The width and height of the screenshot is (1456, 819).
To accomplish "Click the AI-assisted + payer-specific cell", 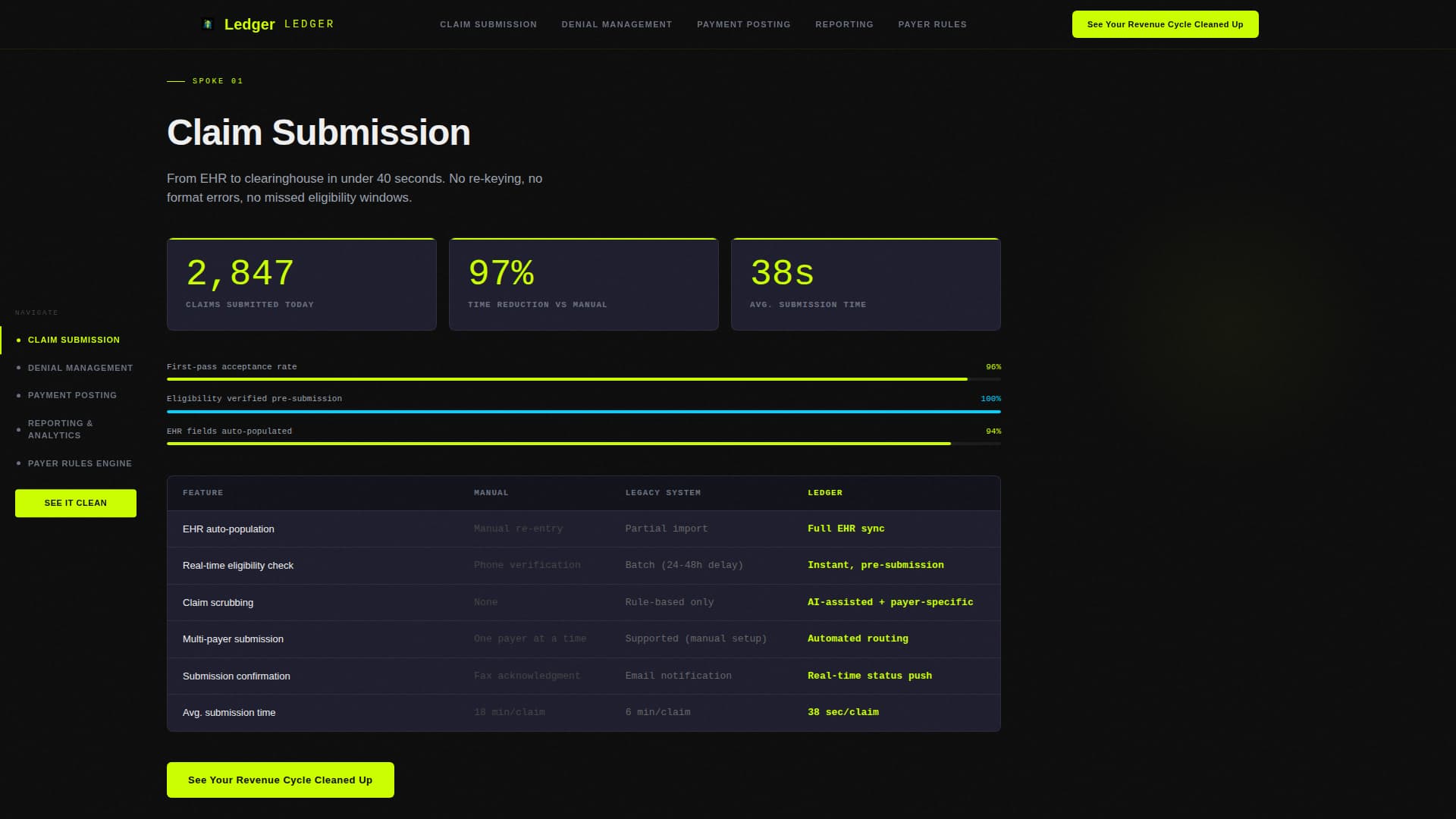I will pos(890,602).
